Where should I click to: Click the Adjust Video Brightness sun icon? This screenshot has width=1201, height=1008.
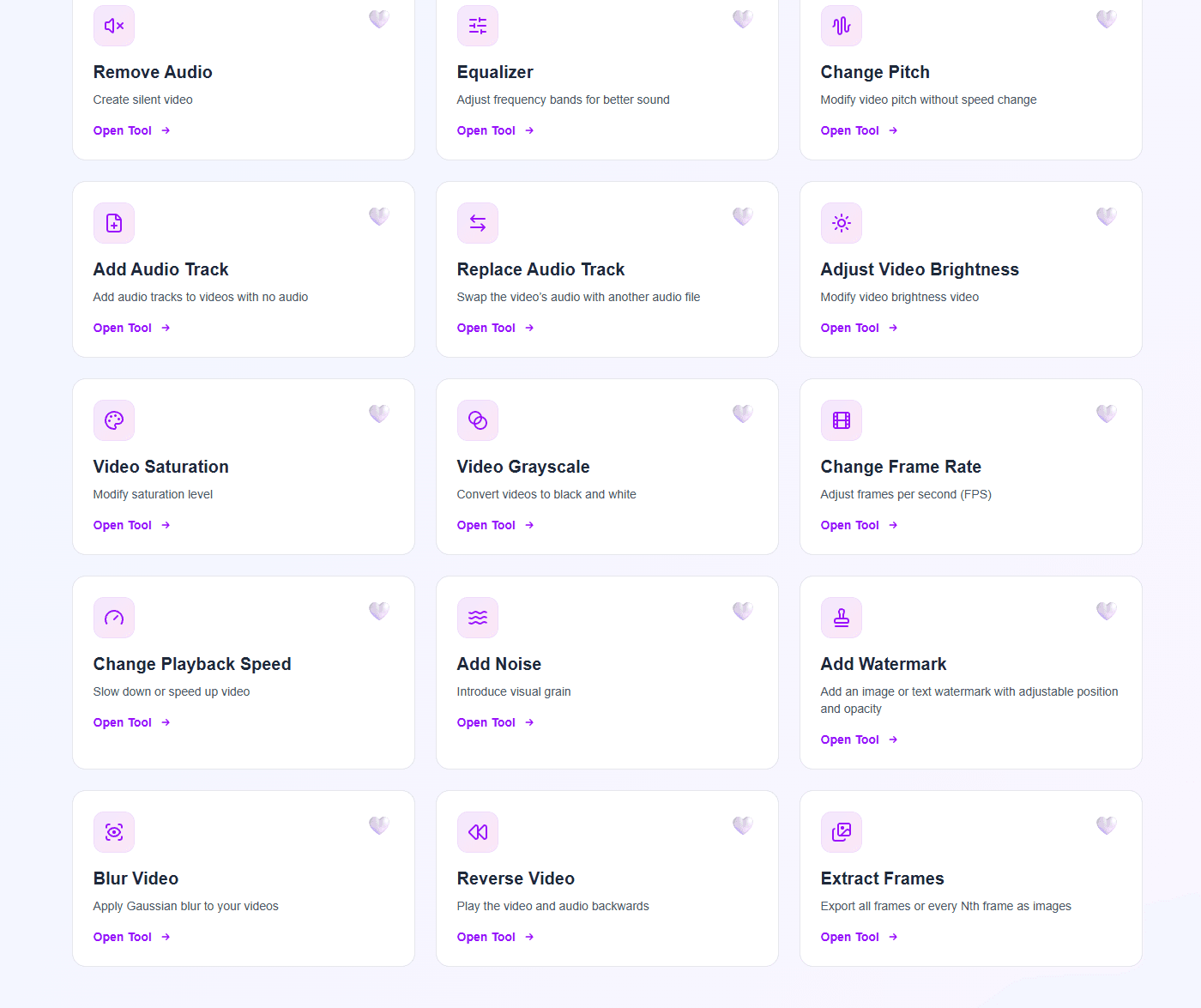[x=842, y=223]
